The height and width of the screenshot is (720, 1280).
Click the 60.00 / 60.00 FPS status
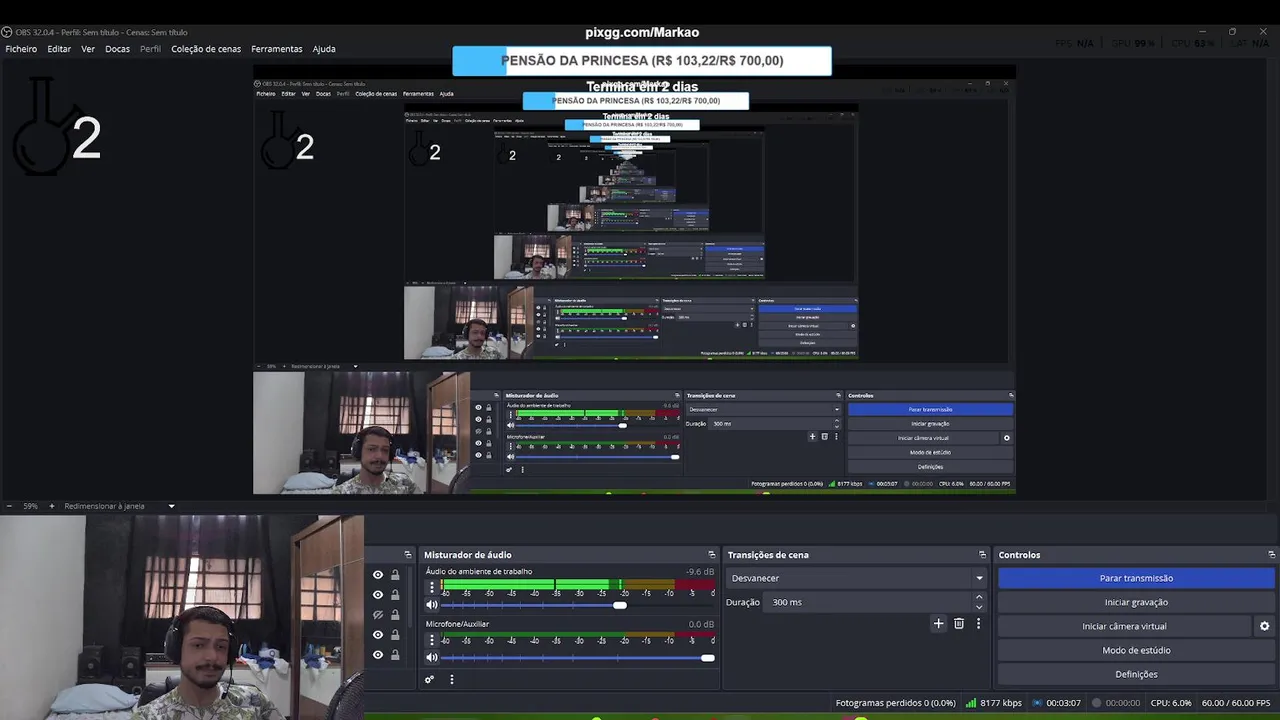click(1236, 703)
